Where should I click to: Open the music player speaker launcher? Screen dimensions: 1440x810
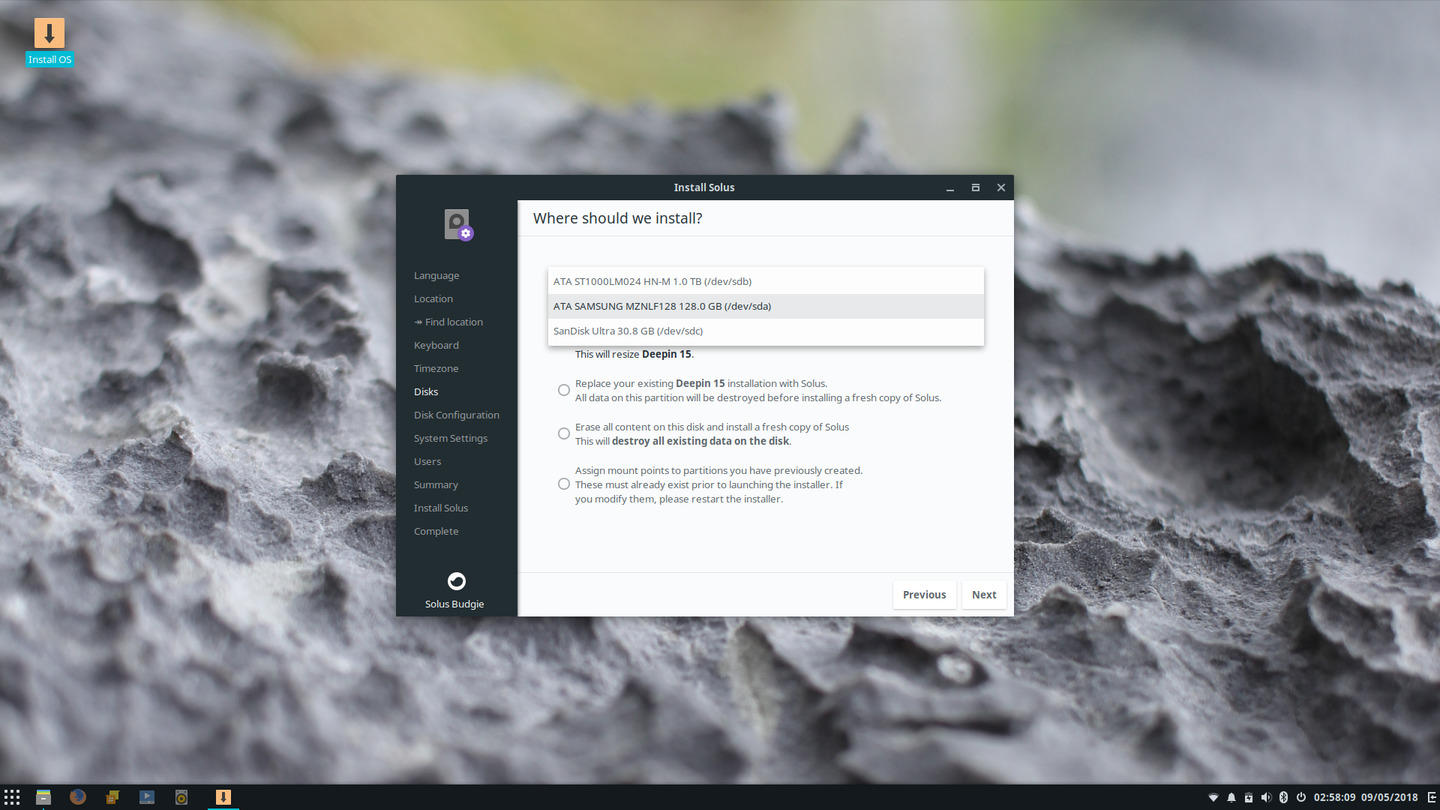click(181, 797)
